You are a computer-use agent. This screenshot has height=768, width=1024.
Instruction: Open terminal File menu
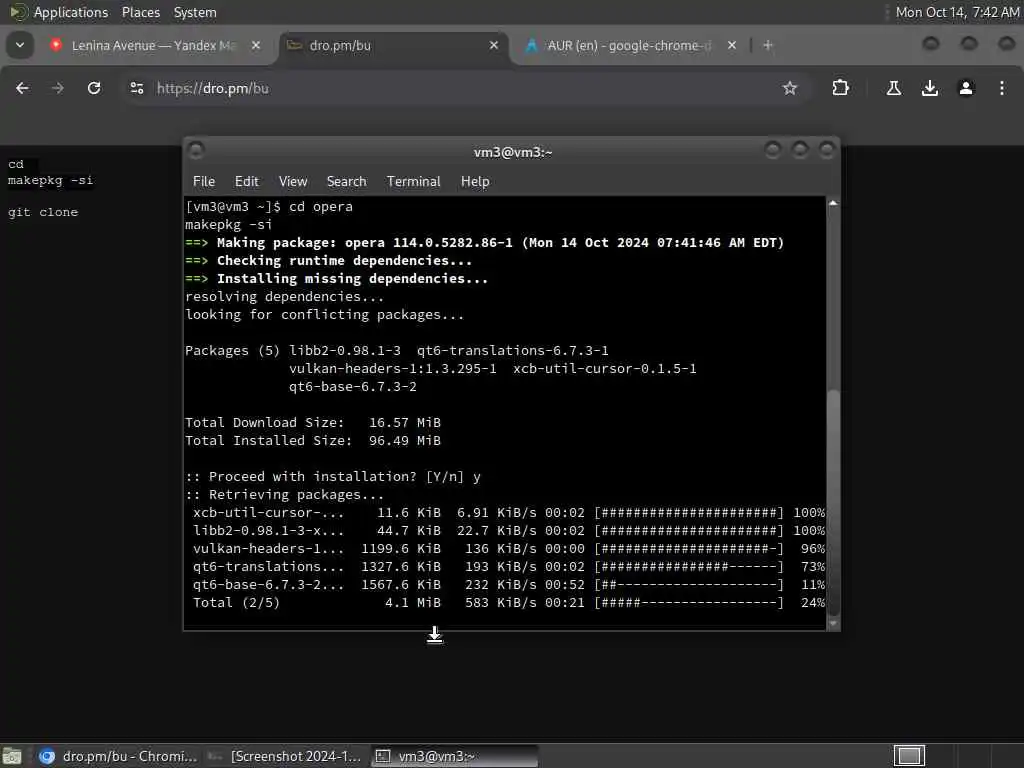(204, 182)
